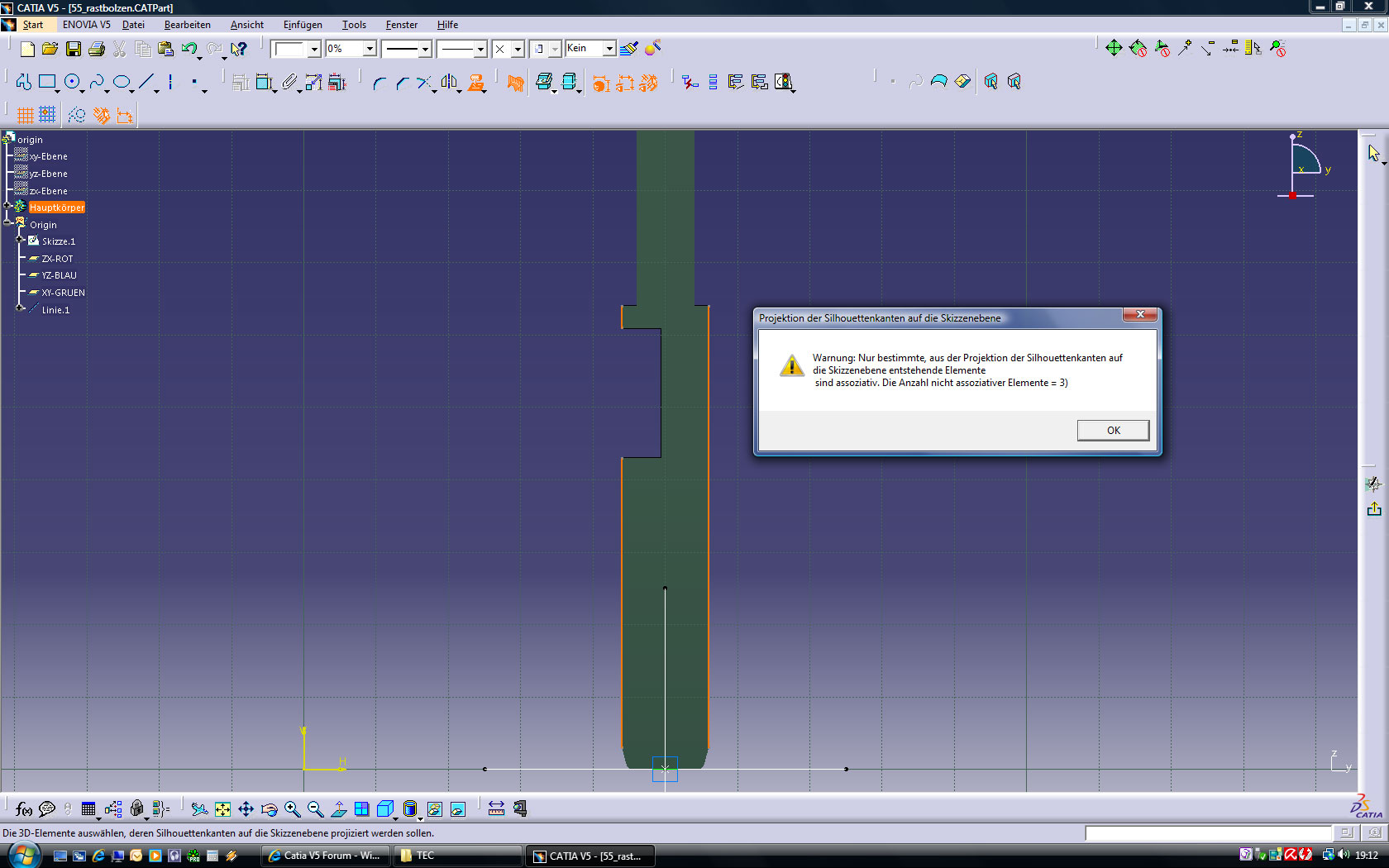The height and width of the screenshot is (868, 1389).
Task: Select the YZ-BLAU plane in tree
Action: [59, 275]
